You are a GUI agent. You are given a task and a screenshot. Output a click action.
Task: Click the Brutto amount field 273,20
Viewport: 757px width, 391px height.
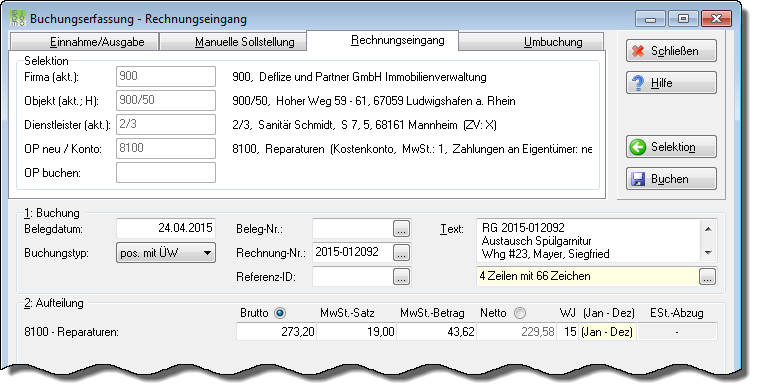pos(276,332)
